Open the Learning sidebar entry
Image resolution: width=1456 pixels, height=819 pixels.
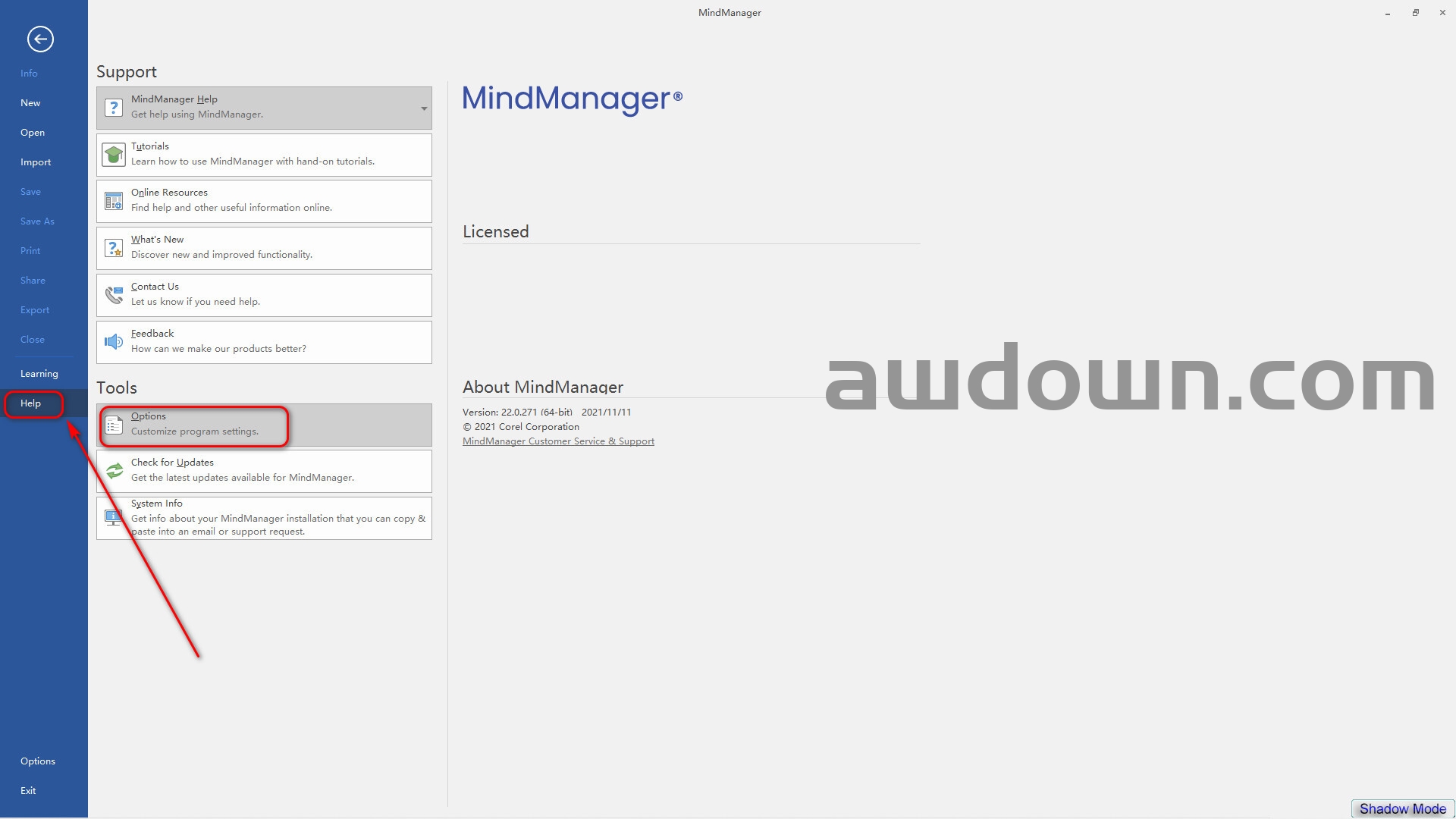(x=39, y=374)
